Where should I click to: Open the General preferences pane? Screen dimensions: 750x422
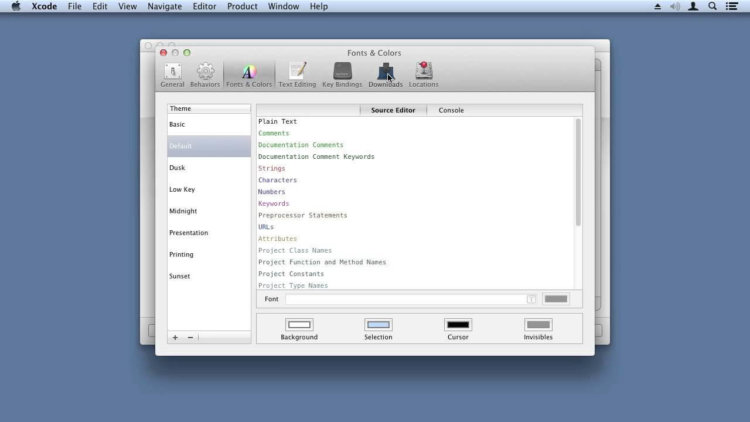[x=172, y=75]
